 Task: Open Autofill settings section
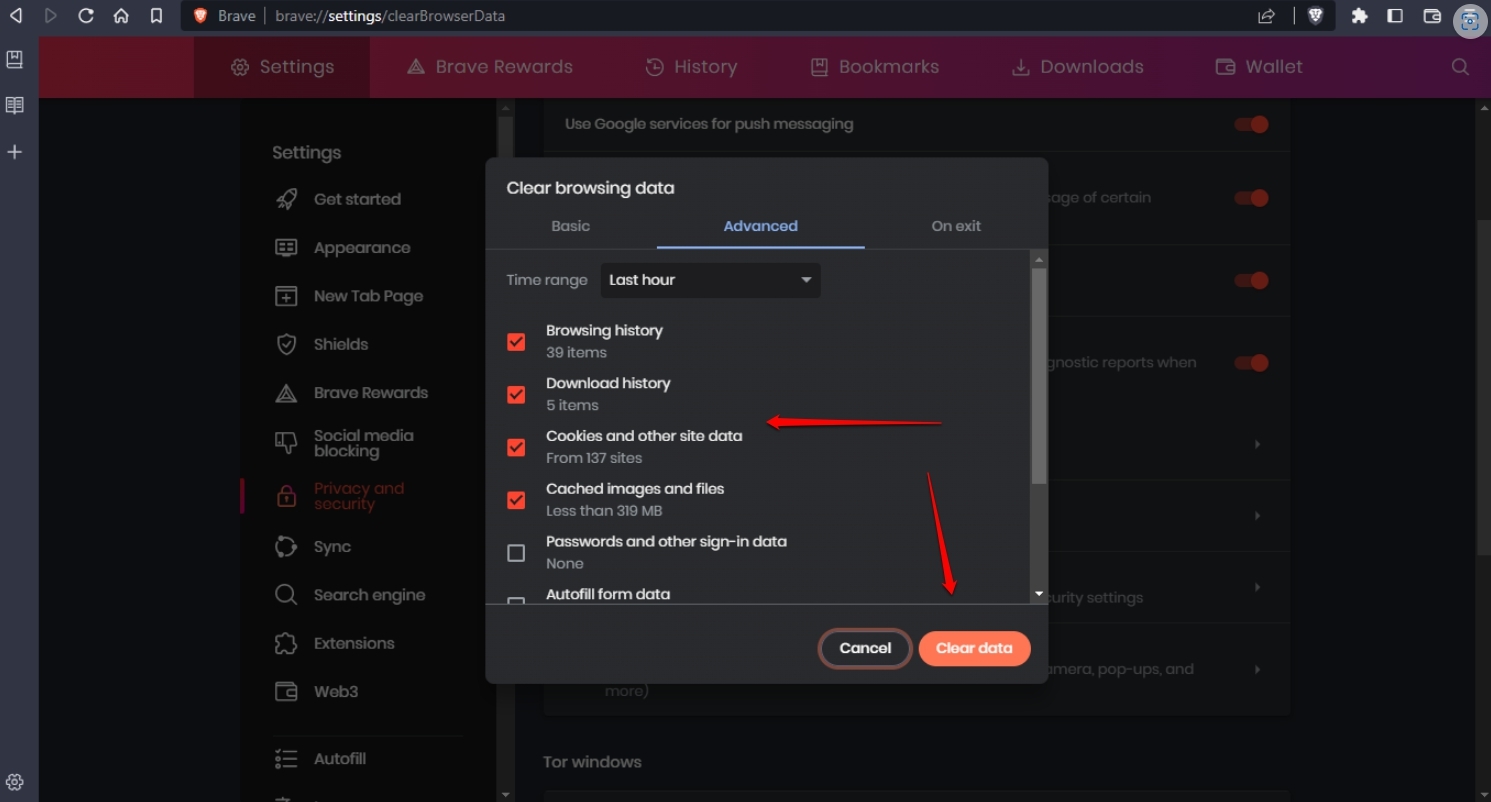tap(339, 759)
